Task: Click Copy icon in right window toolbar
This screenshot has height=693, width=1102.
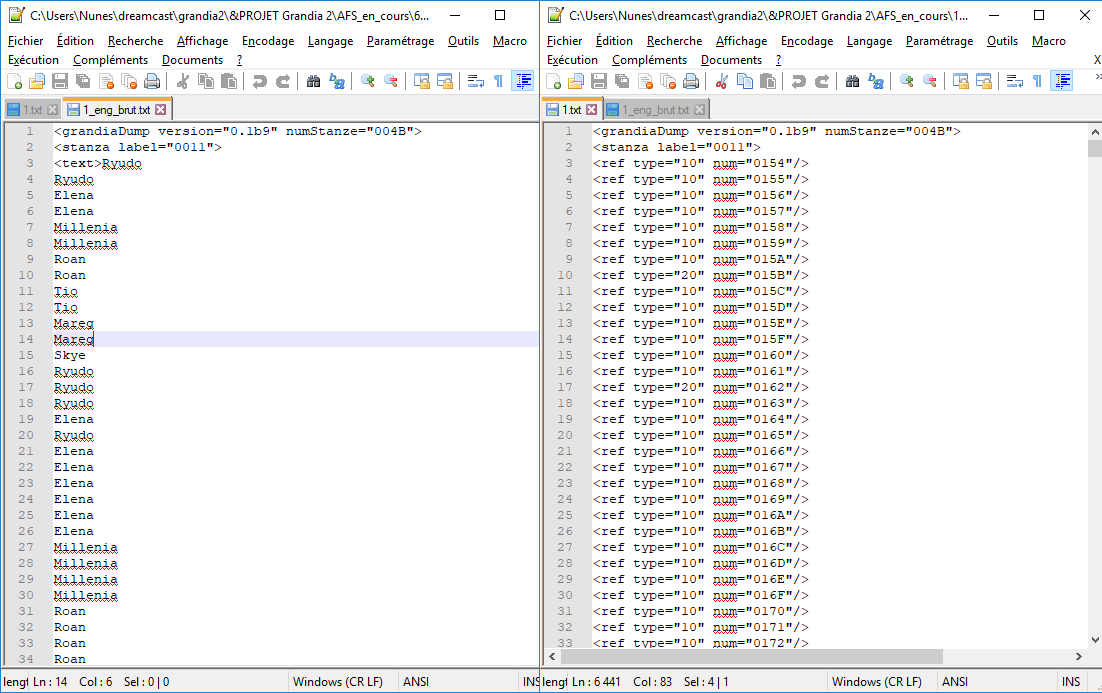Action: click(x=745, y=82)
